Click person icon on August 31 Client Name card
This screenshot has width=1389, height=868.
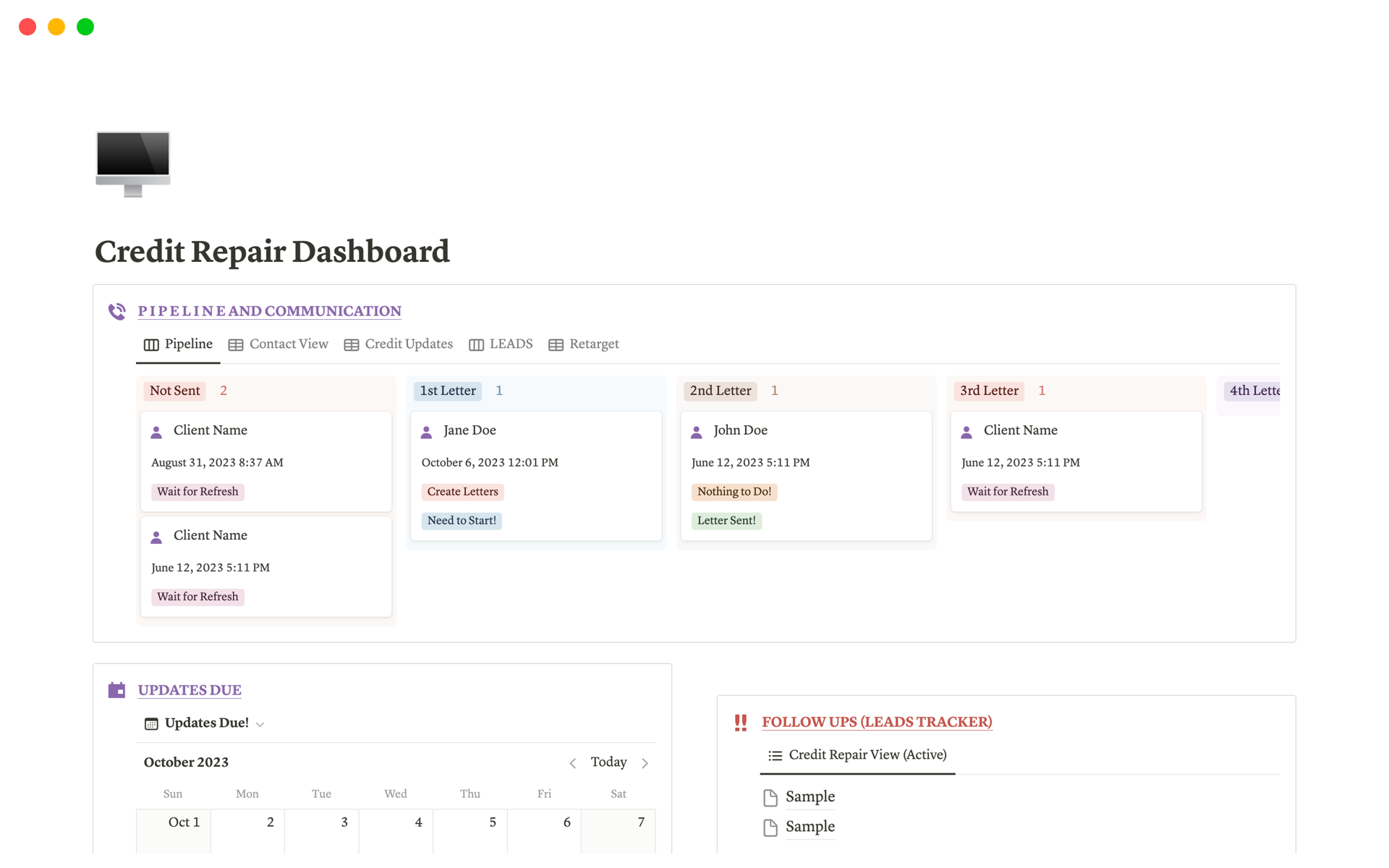(156, 432)
